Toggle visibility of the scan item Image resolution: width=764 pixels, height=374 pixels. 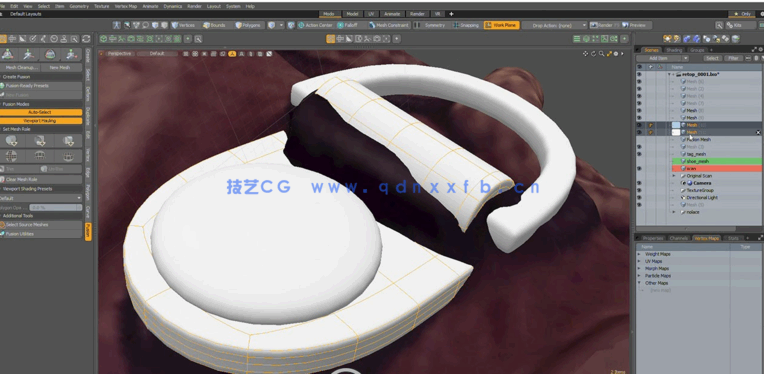639,168
